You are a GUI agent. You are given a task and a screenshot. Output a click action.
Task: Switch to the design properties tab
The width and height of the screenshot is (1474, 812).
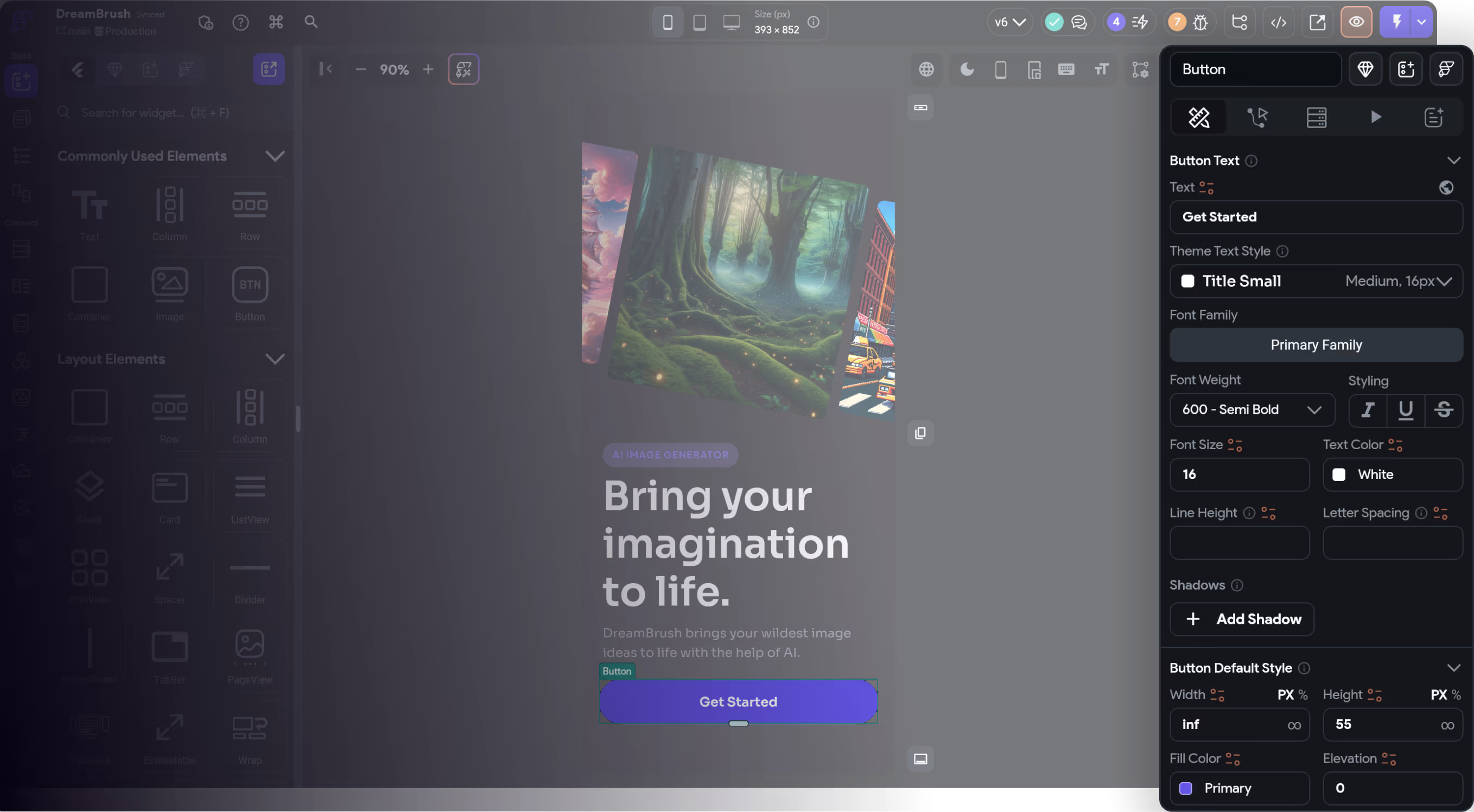pos(1199,117)
